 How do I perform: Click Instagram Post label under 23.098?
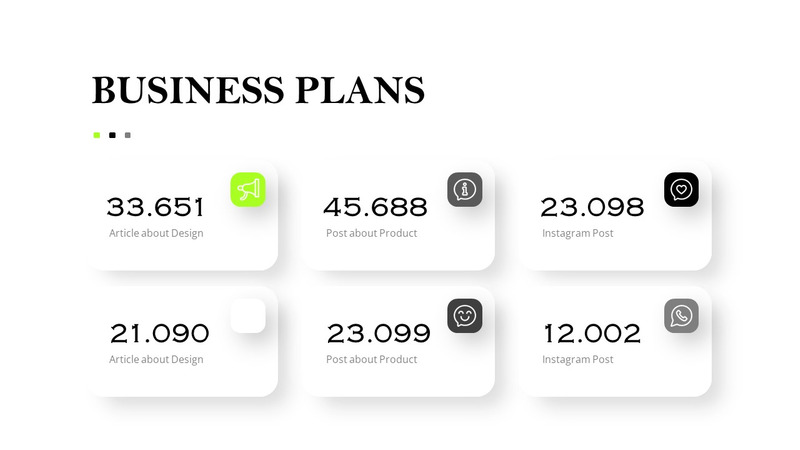click(x=578, y=233)
